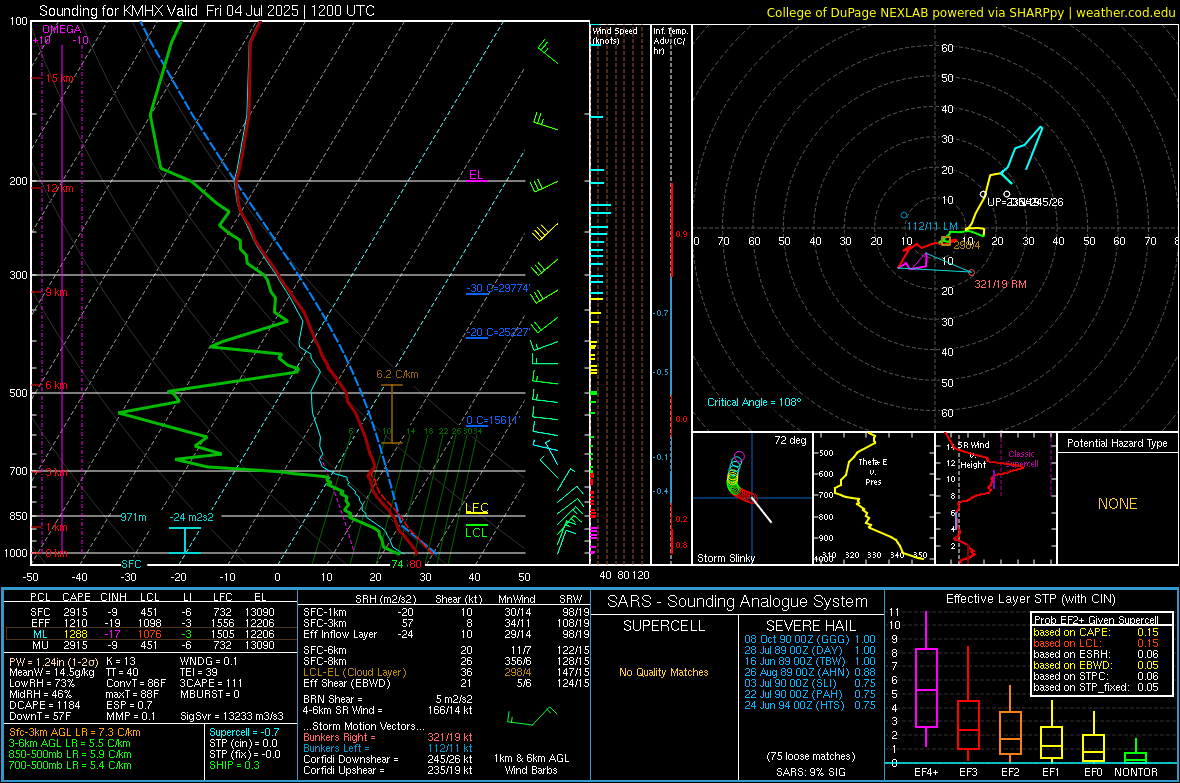
Task: Click the (75 loose matches) text
Action: 810,756
